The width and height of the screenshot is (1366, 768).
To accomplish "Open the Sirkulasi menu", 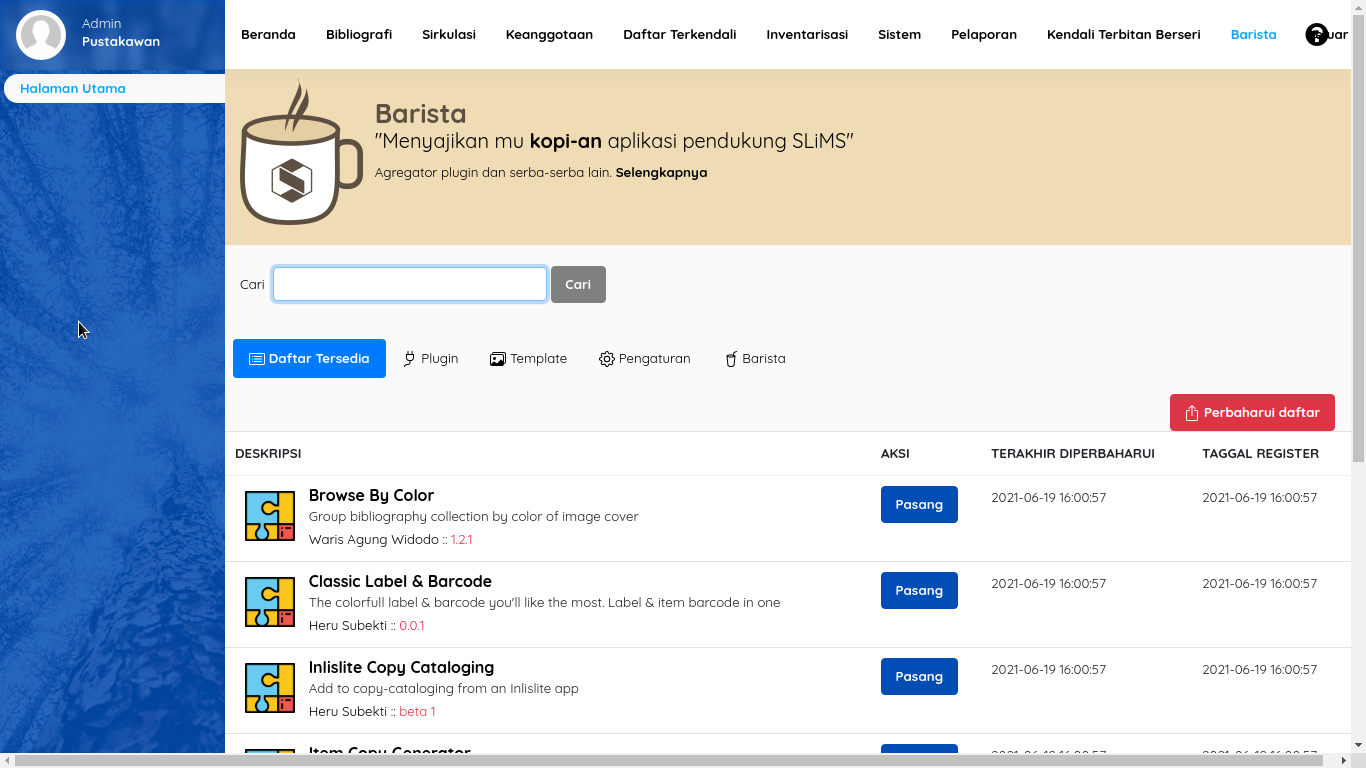I will tap(449, 34).
